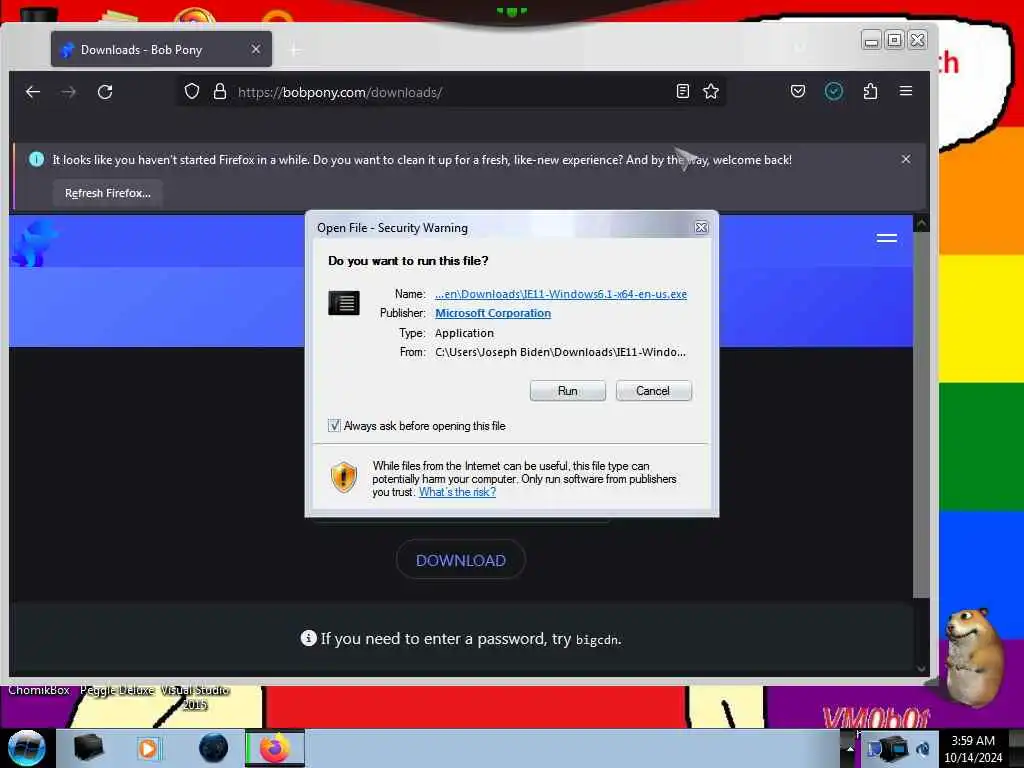This screenshot has height=768, width=1024.
Task: Open Peggle Deluxe desktop shortcut
Action: [x=118, y=690]
